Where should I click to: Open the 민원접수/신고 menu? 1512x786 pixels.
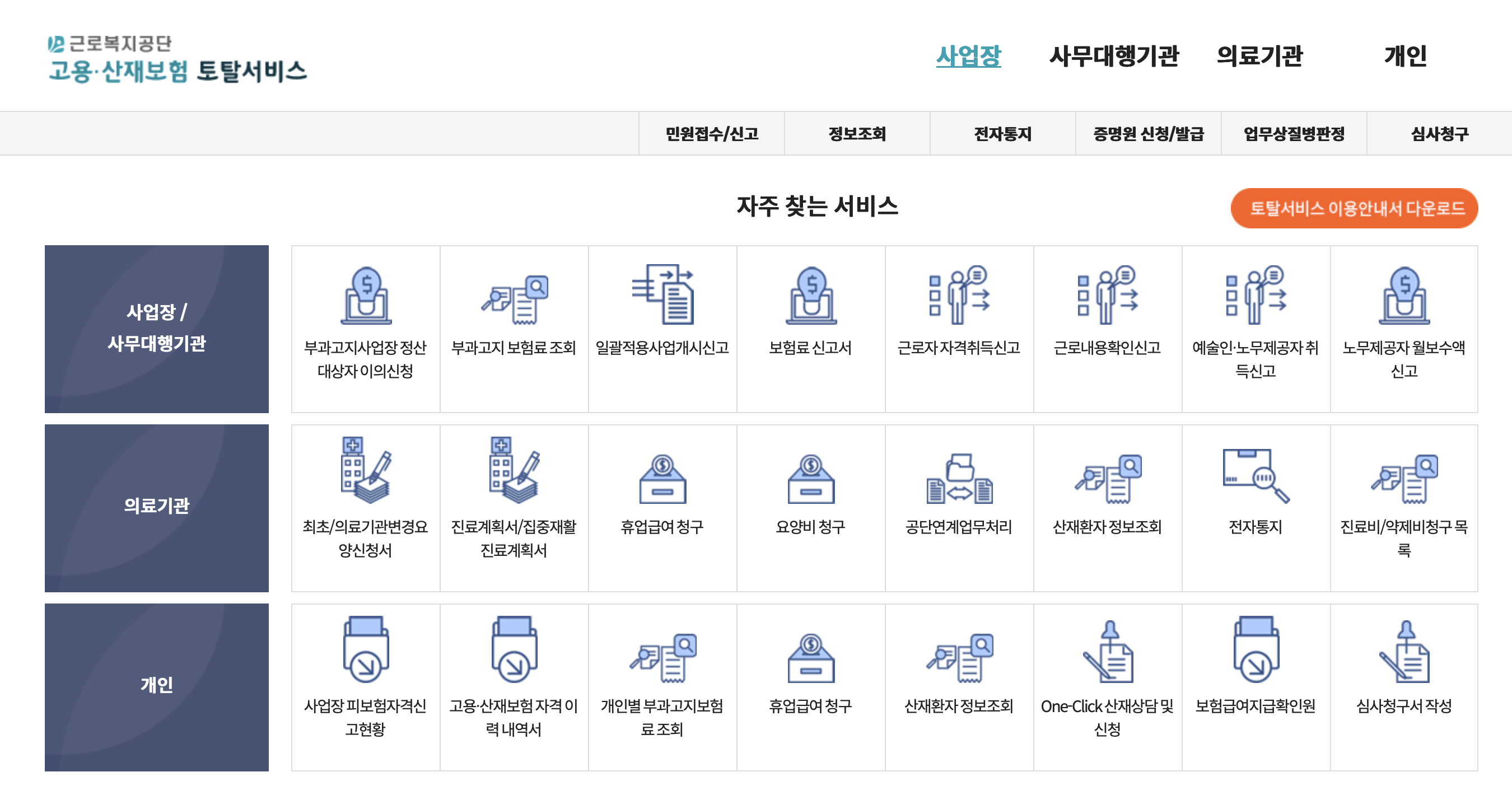[711, 134]
